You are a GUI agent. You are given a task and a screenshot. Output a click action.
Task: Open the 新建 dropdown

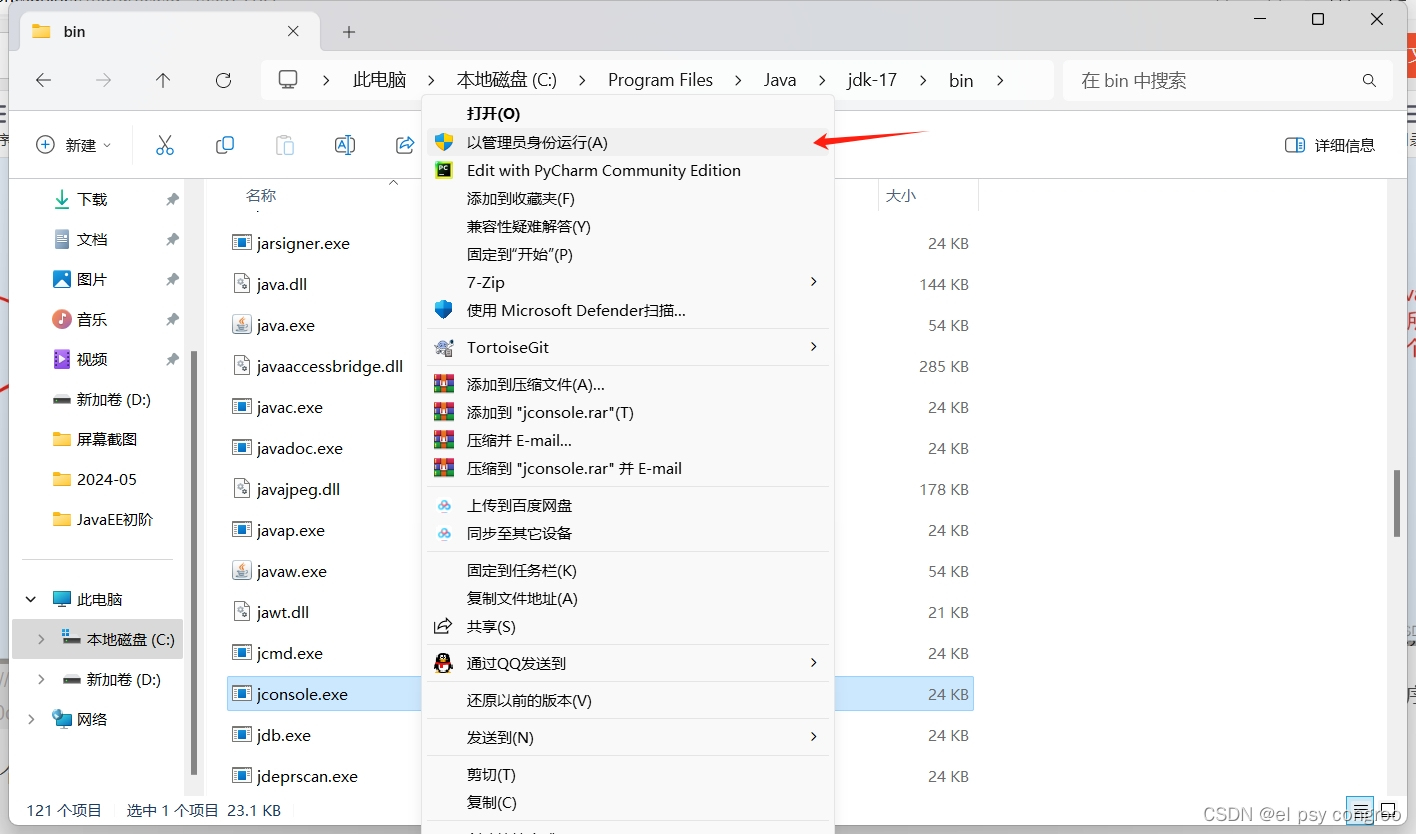[x=74, y=145]
